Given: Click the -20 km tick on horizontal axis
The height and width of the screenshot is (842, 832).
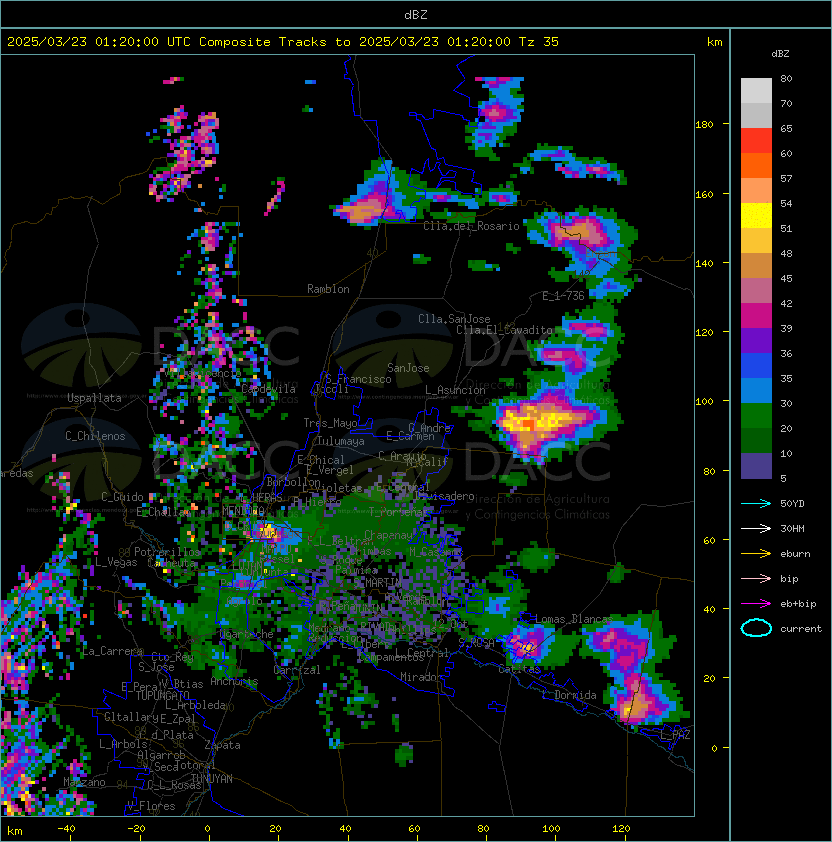Looking at the screenshot, I should pos(136,829).
